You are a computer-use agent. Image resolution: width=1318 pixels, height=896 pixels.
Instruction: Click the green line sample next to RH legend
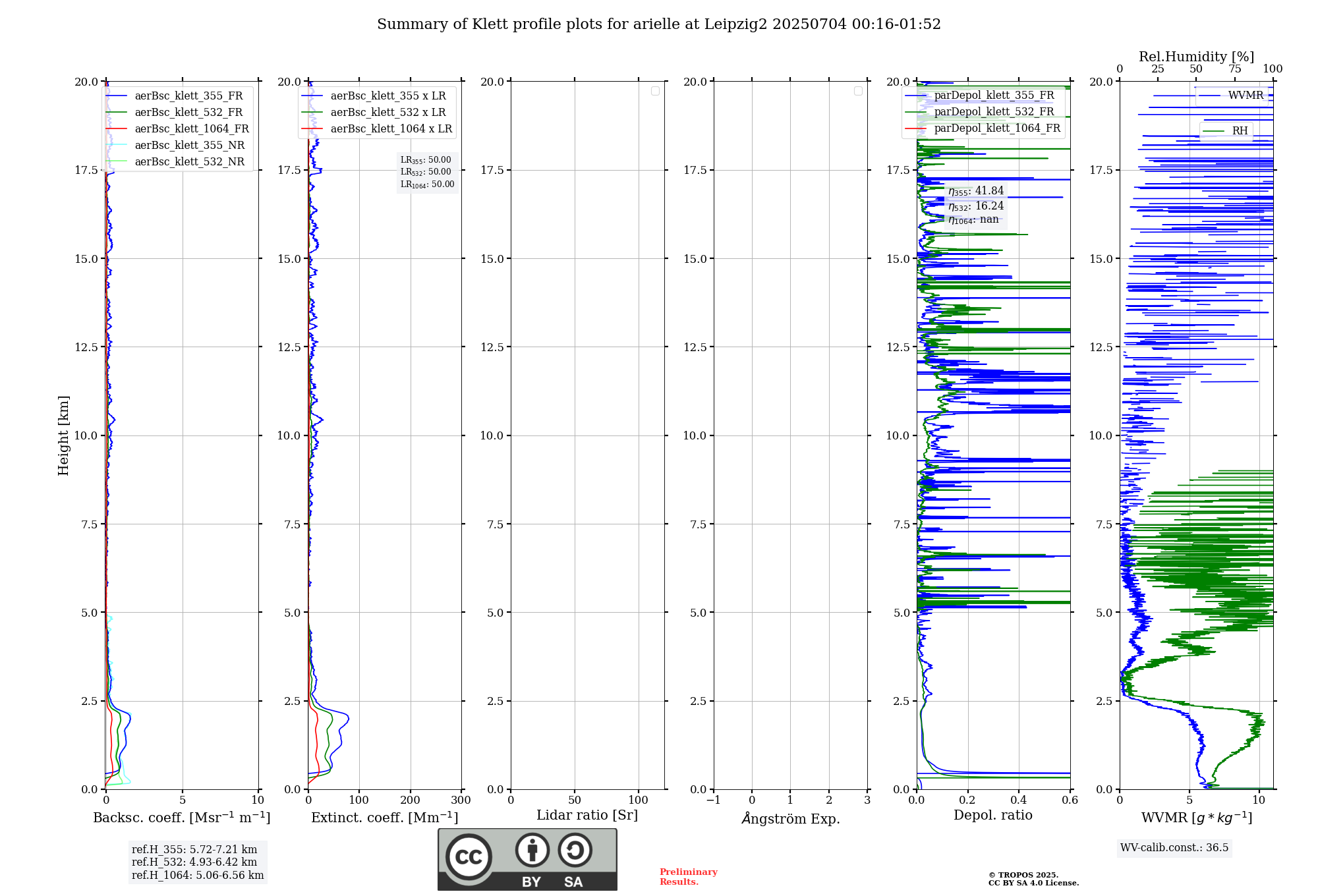[1213, 131]
